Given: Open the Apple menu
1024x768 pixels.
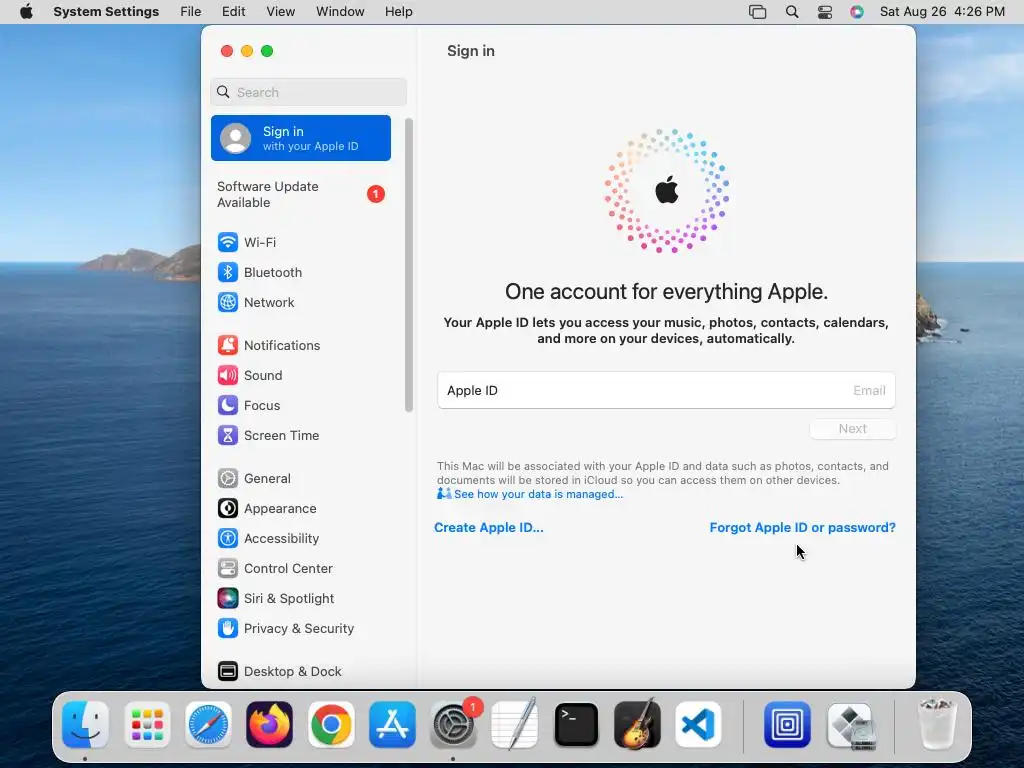Looking at the screenshot, I should click(x=26, y=11).
